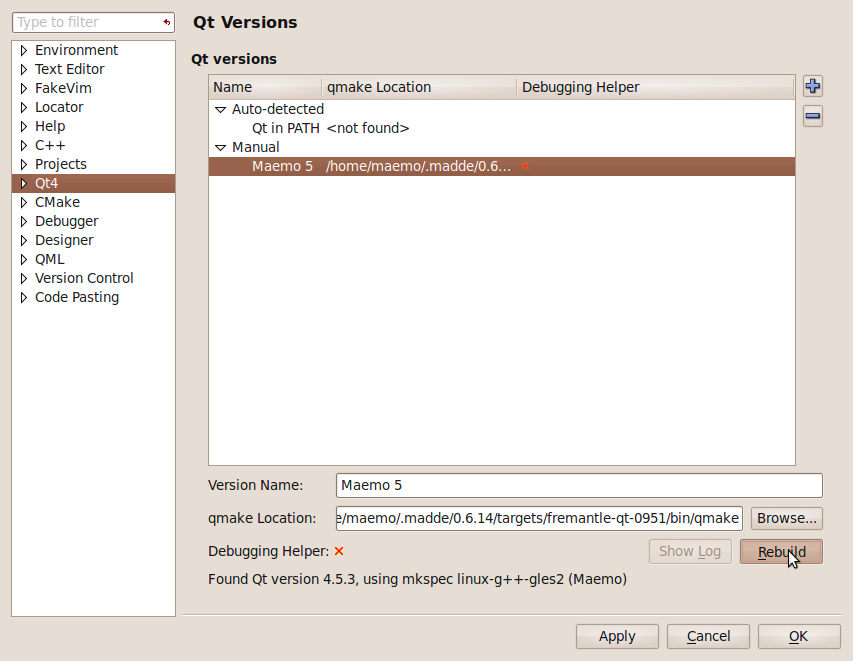Click the minus icon to remove Qt version

tap(813, 116)
